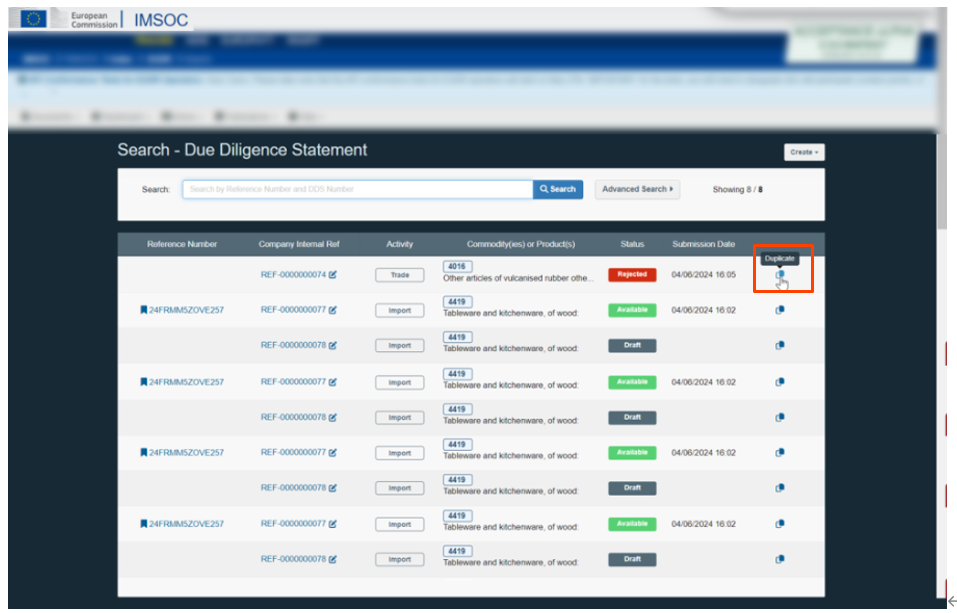
Task: Click the blue Search button
Action: 558,189
